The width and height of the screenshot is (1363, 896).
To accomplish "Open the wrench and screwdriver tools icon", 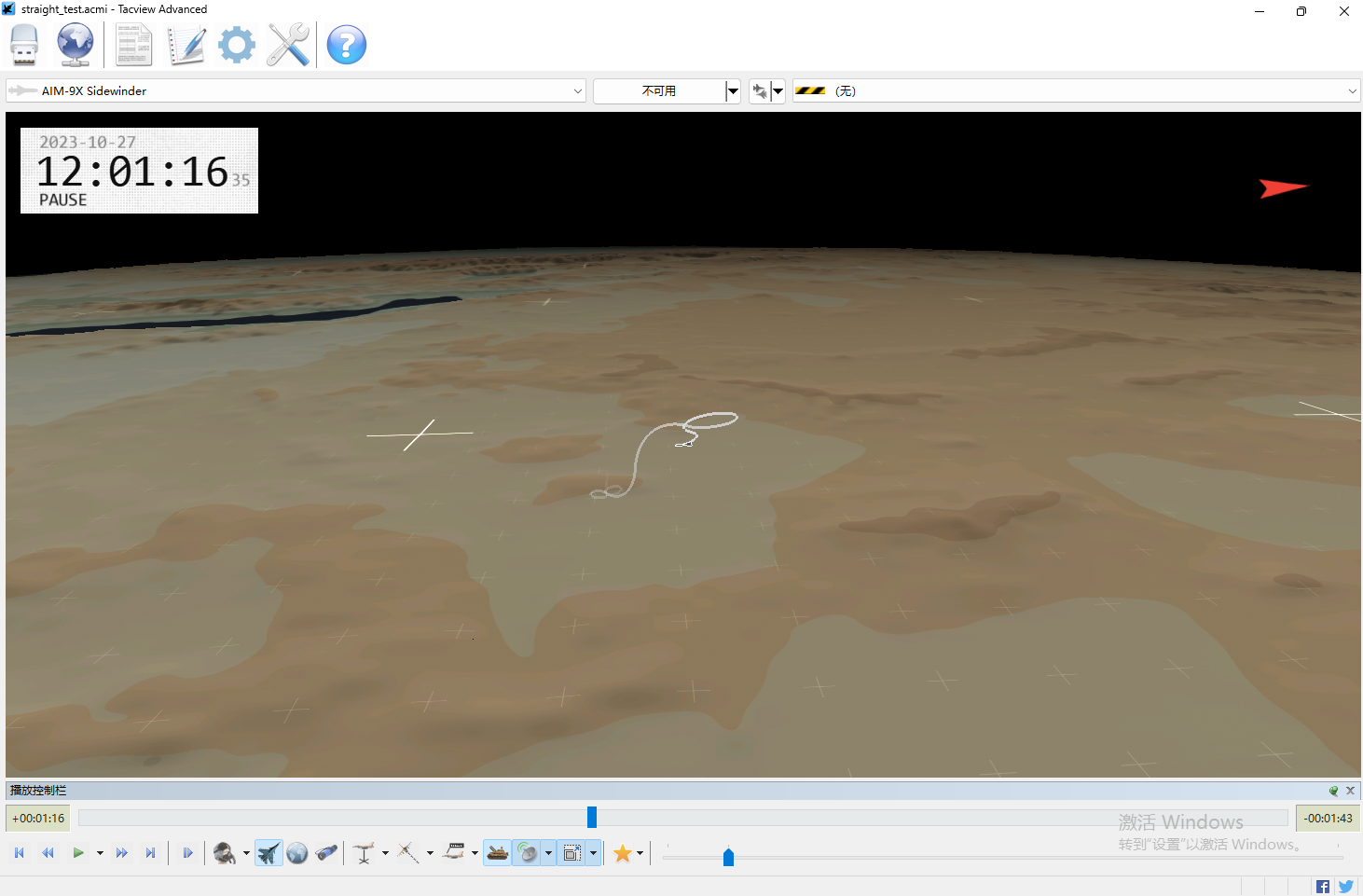I will pyautogui.click(x=288, y=45).
